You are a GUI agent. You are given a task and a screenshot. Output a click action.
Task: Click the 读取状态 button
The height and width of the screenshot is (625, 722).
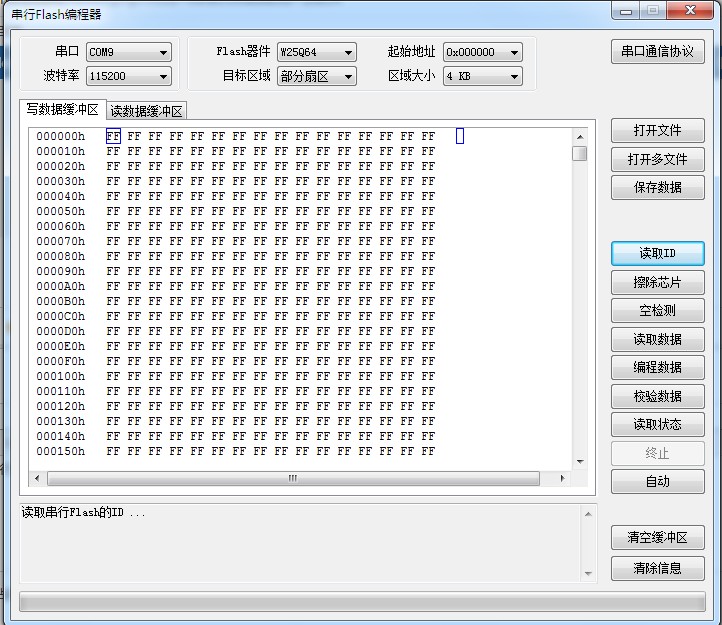coord(658,425)
